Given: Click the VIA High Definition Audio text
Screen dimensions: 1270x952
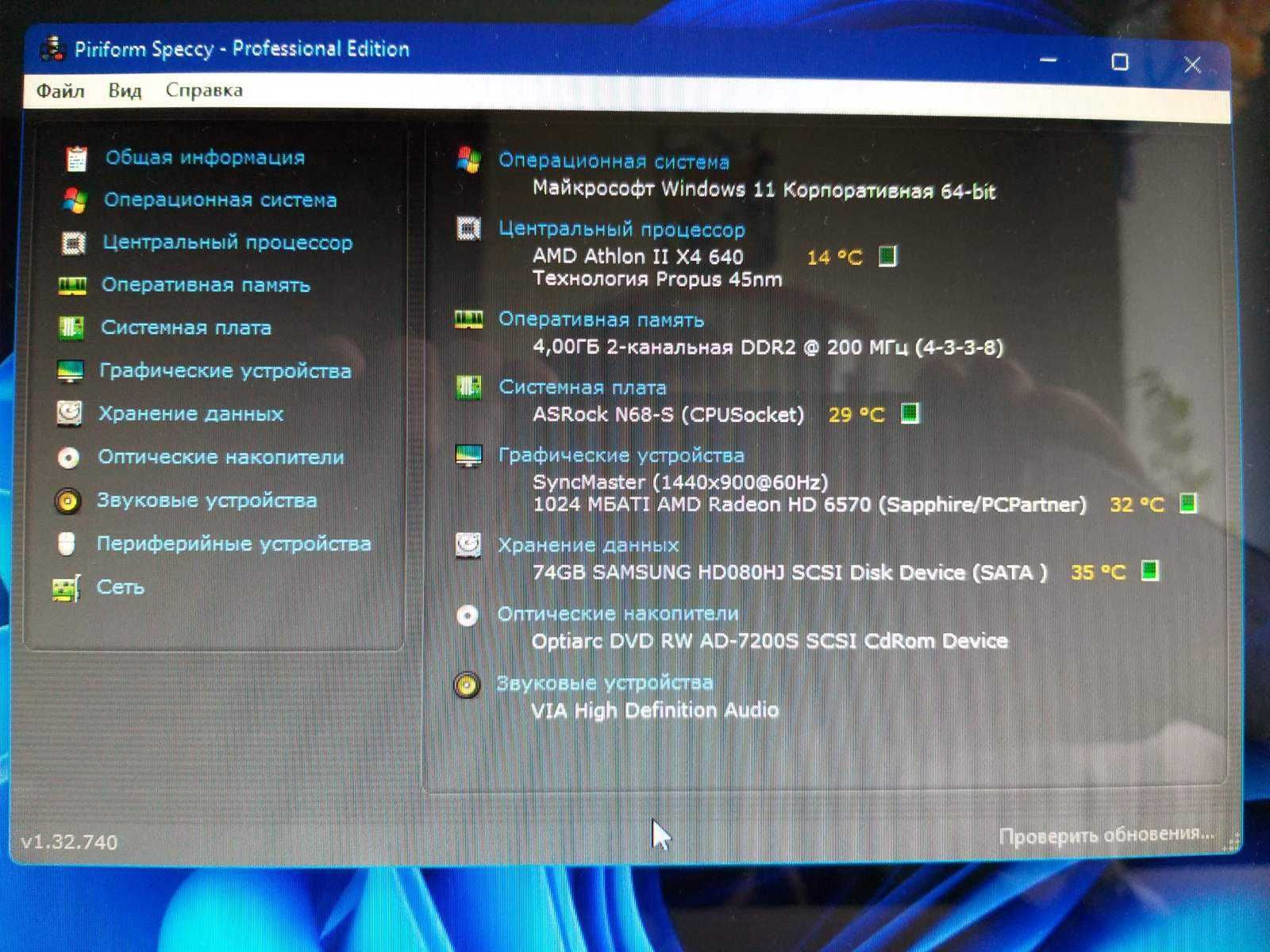Looking at the screenshot, I should tap(654, 710).
